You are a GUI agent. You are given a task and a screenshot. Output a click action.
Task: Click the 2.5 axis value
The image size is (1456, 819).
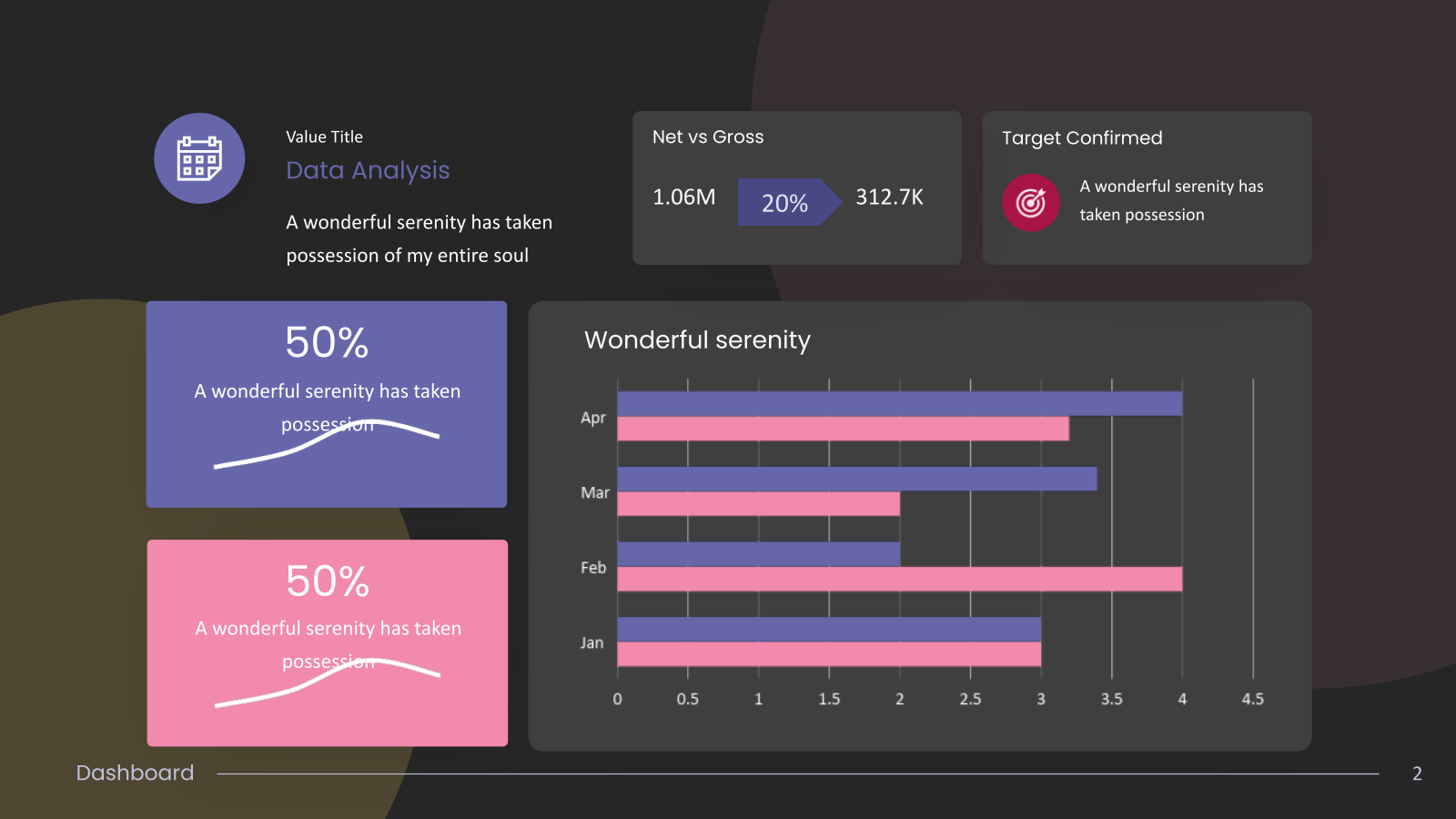pos(970,699)
